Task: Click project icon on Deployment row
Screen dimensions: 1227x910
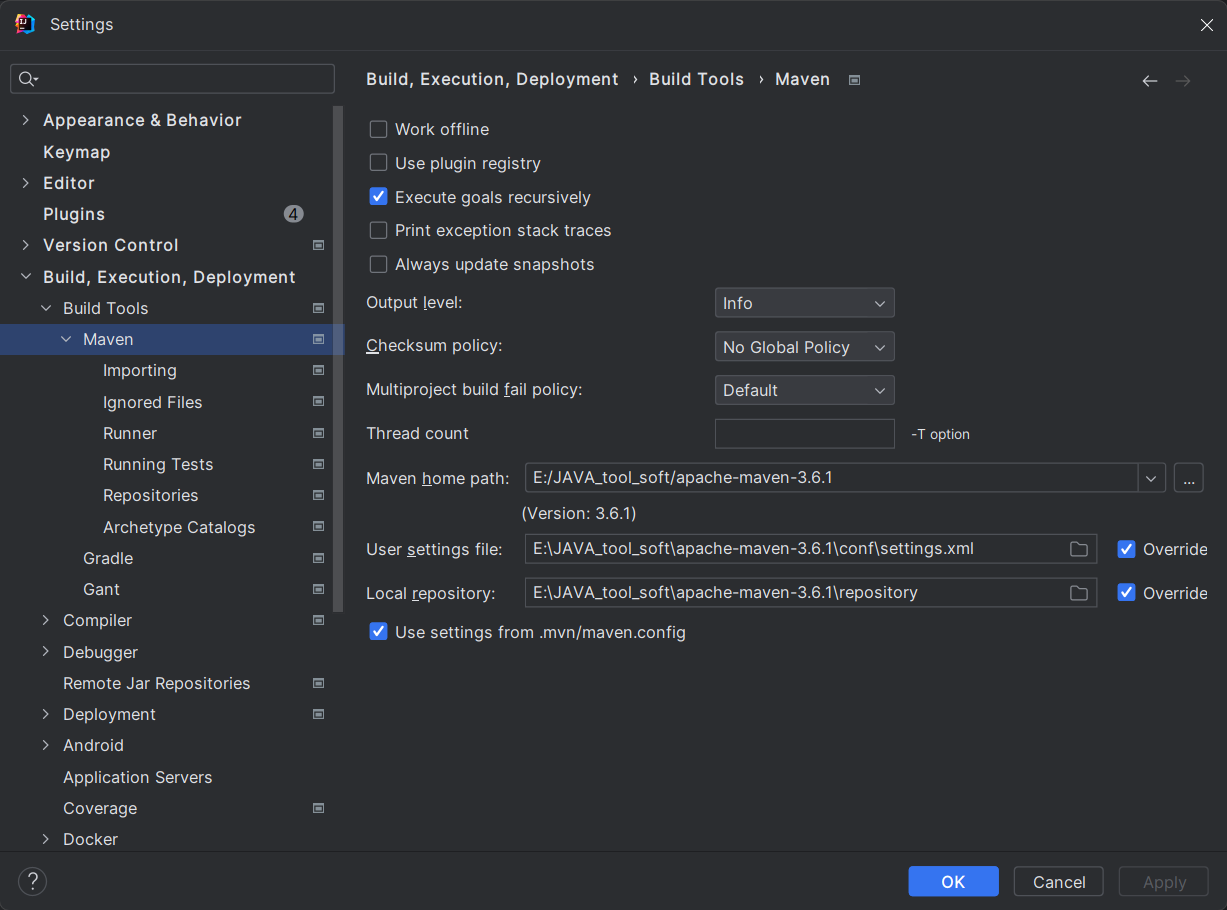Action: pyautogui.click(x=318, y=714)
